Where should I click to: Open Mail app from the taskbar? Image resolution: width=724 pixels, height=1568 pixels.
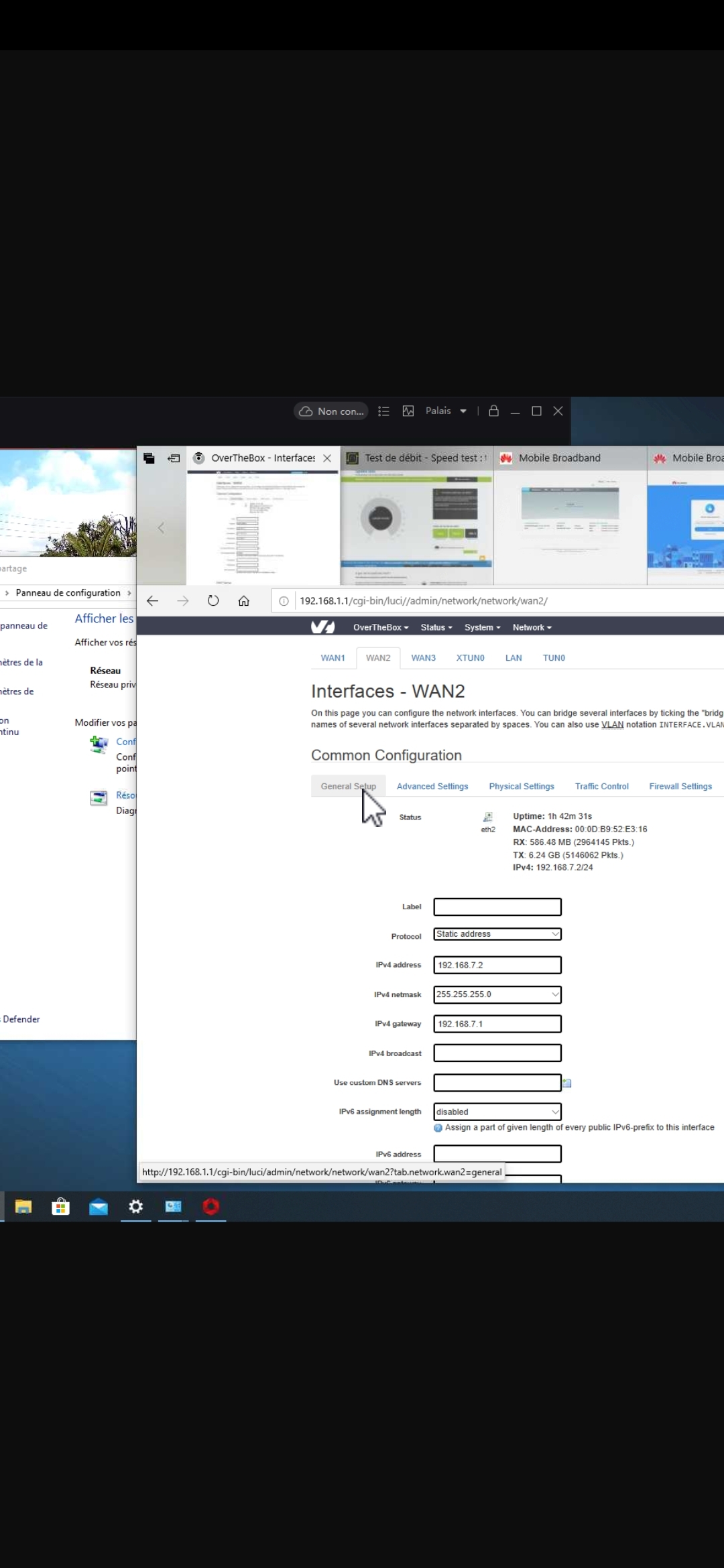pos(99,1207)
